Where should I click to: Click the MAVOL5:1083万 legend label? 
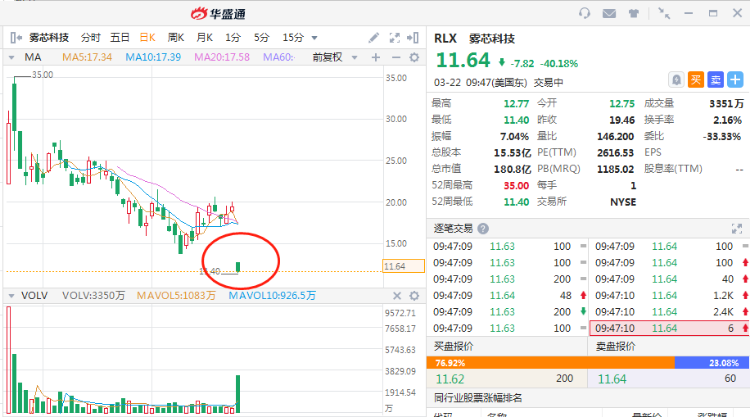pos(176,296)
